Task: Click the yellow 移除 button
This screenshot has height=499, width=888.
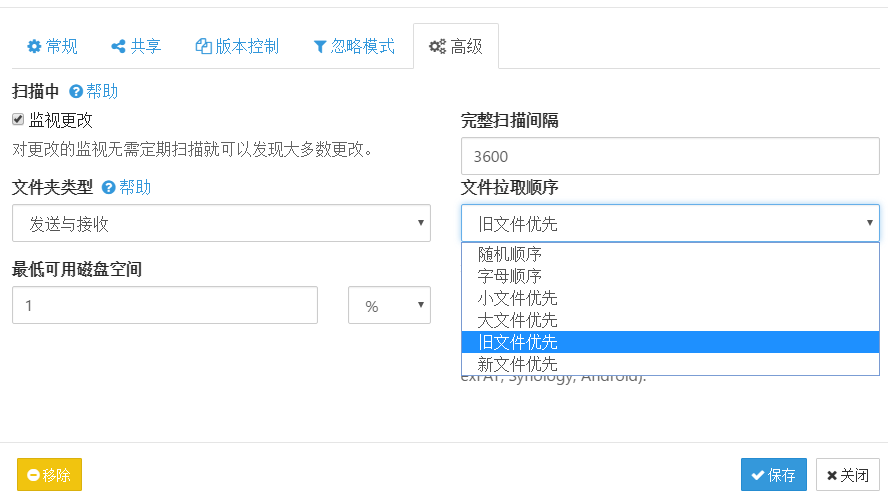Action: click(49, 475)
